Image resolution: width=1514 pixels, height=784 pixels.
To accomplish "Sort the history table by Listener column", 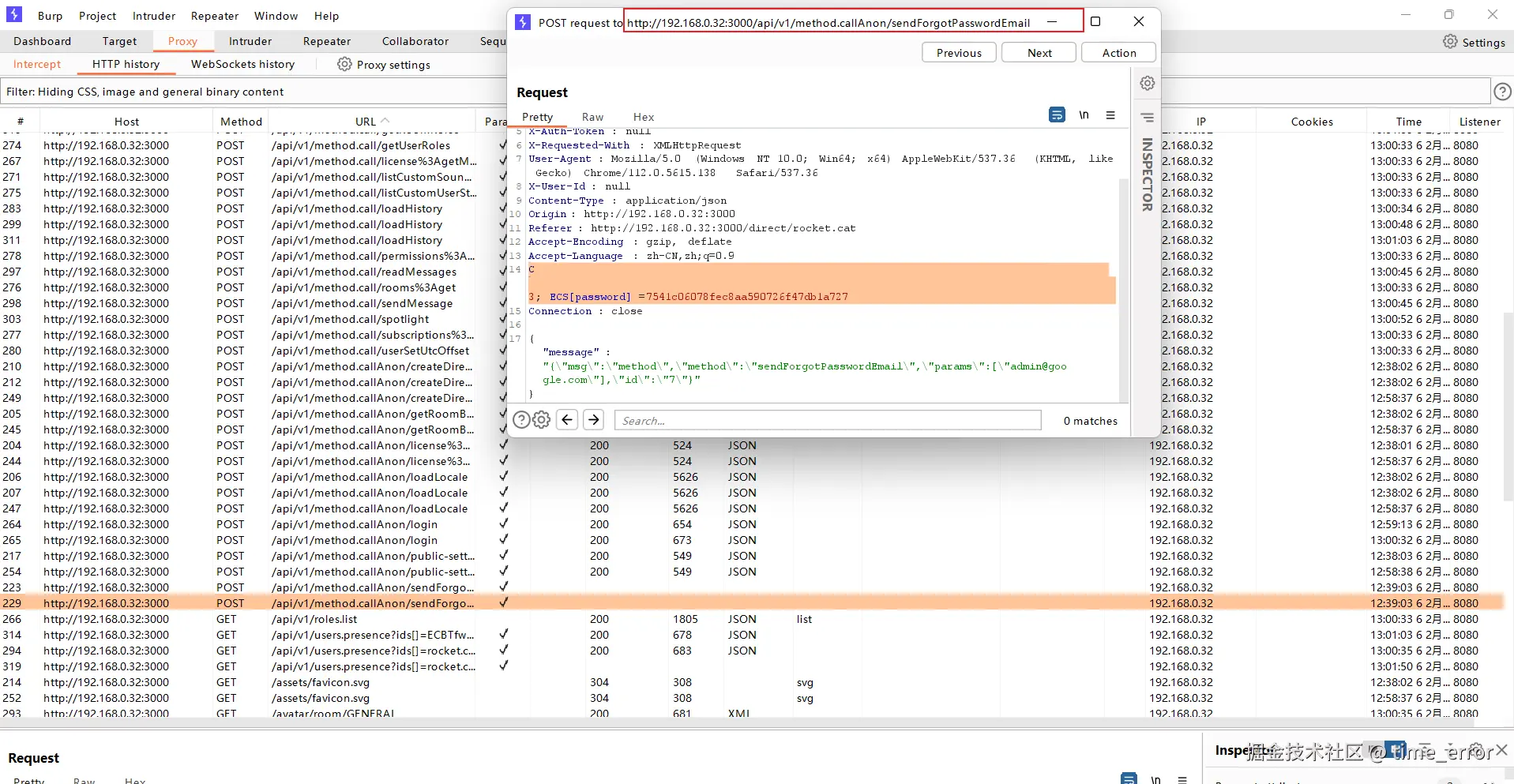I will point(1479,122).
